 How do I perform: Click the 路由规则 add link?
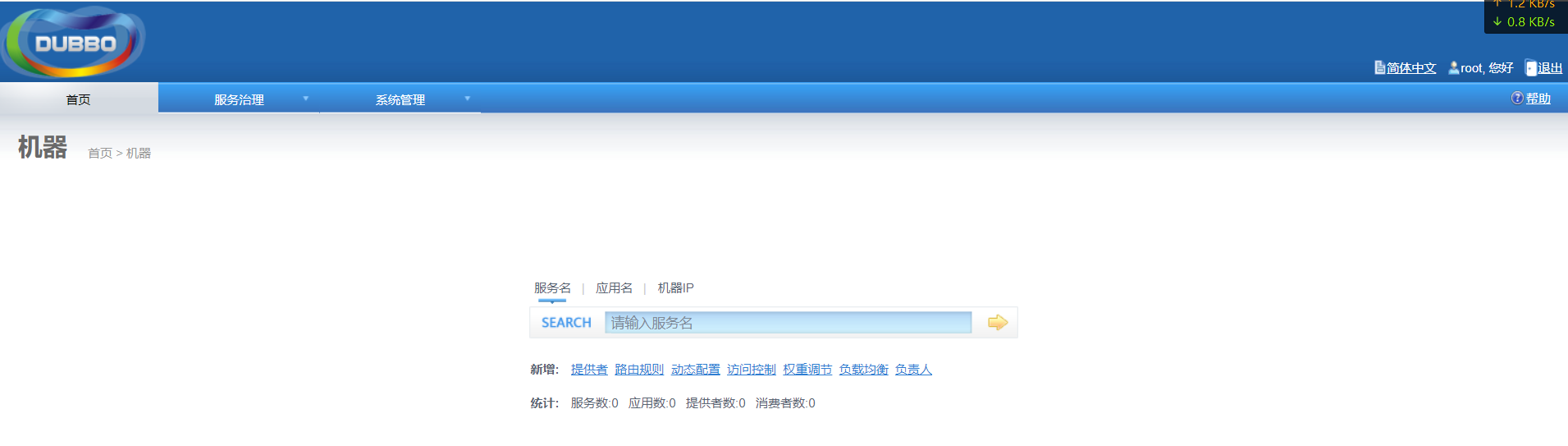pos(639,370)
